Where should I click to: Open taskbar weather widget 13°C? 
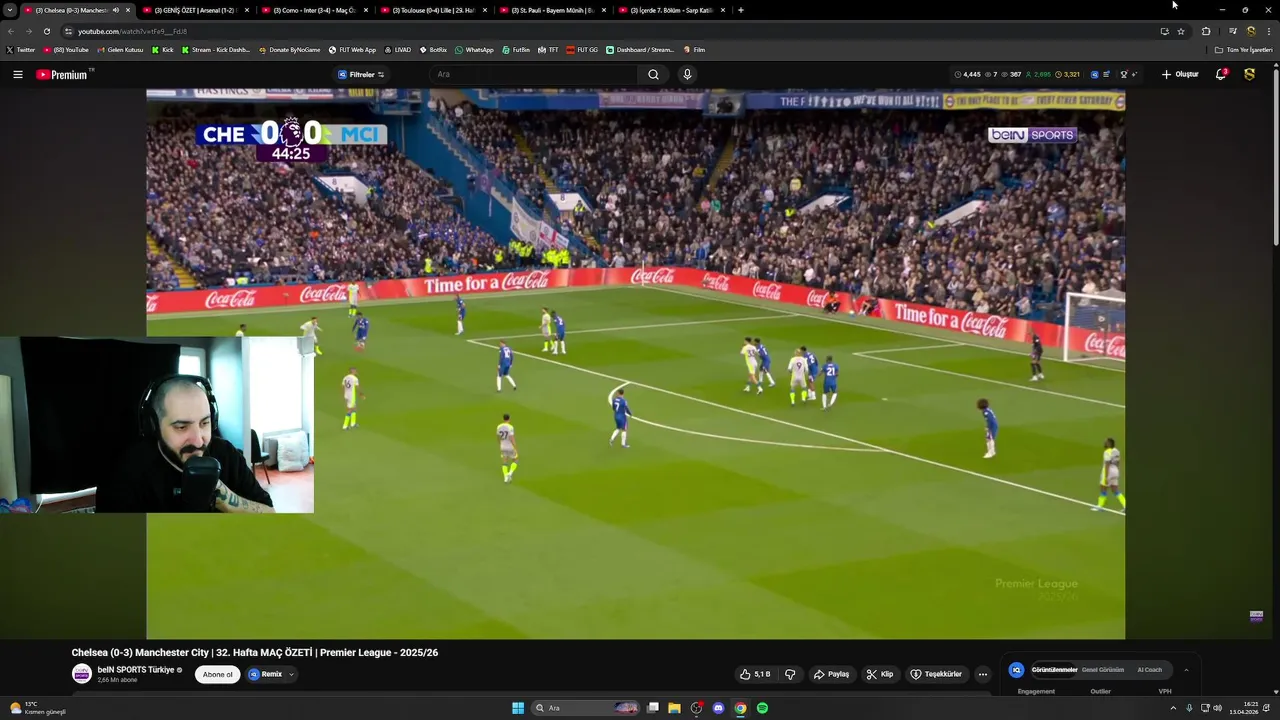pyautogui.click(x=38, y=708)
